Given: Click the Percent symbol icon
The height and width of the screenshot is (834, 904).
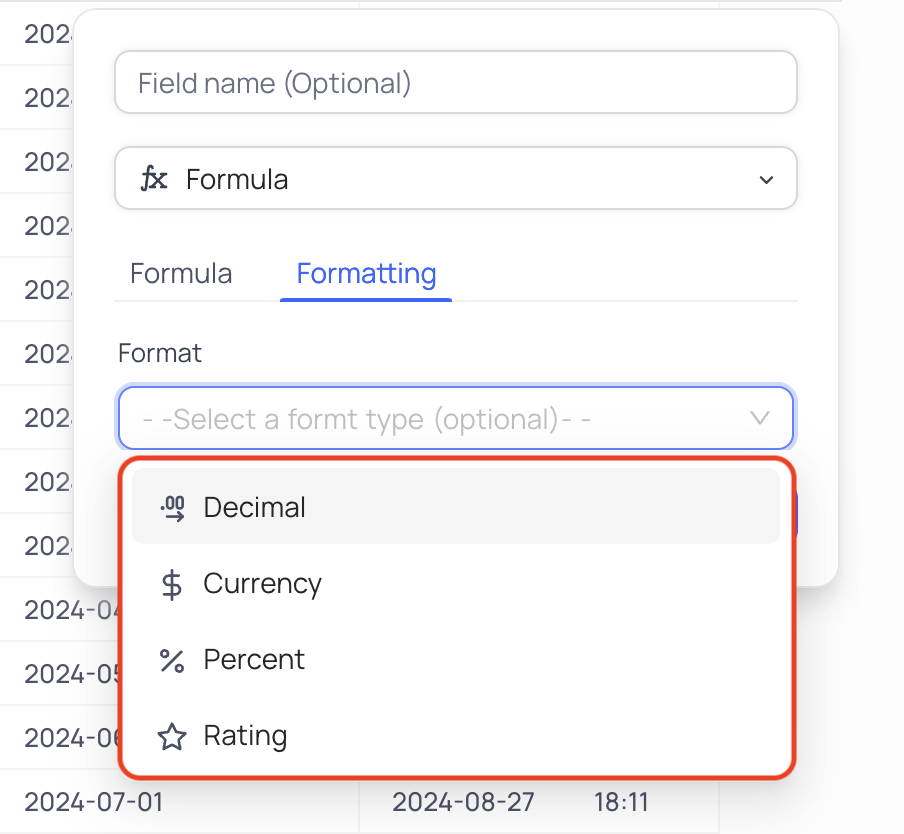Looking at the screenshot, I should pos(172,661).
